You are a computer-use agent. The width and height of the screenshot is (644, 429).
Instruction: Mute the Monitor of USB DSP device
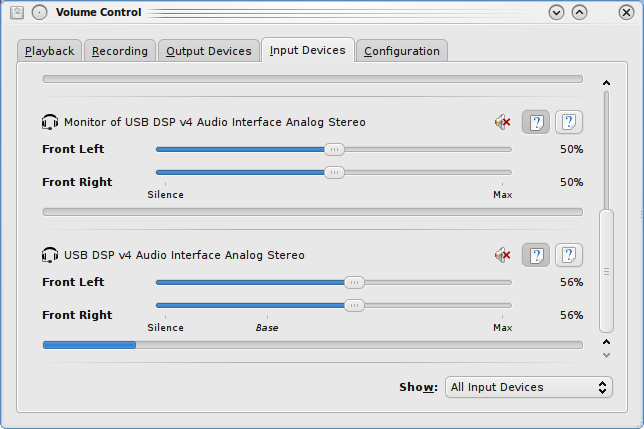click(502, 123)
